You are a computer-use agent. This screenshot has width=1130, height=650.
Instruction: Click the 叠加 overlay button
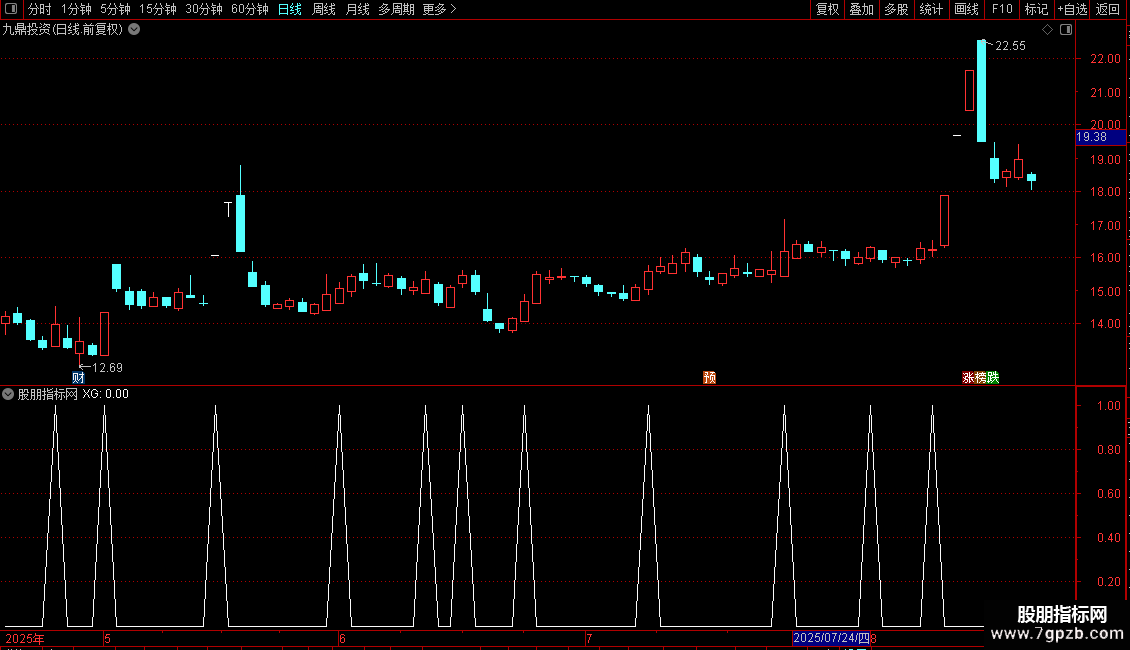coord(861,9)
